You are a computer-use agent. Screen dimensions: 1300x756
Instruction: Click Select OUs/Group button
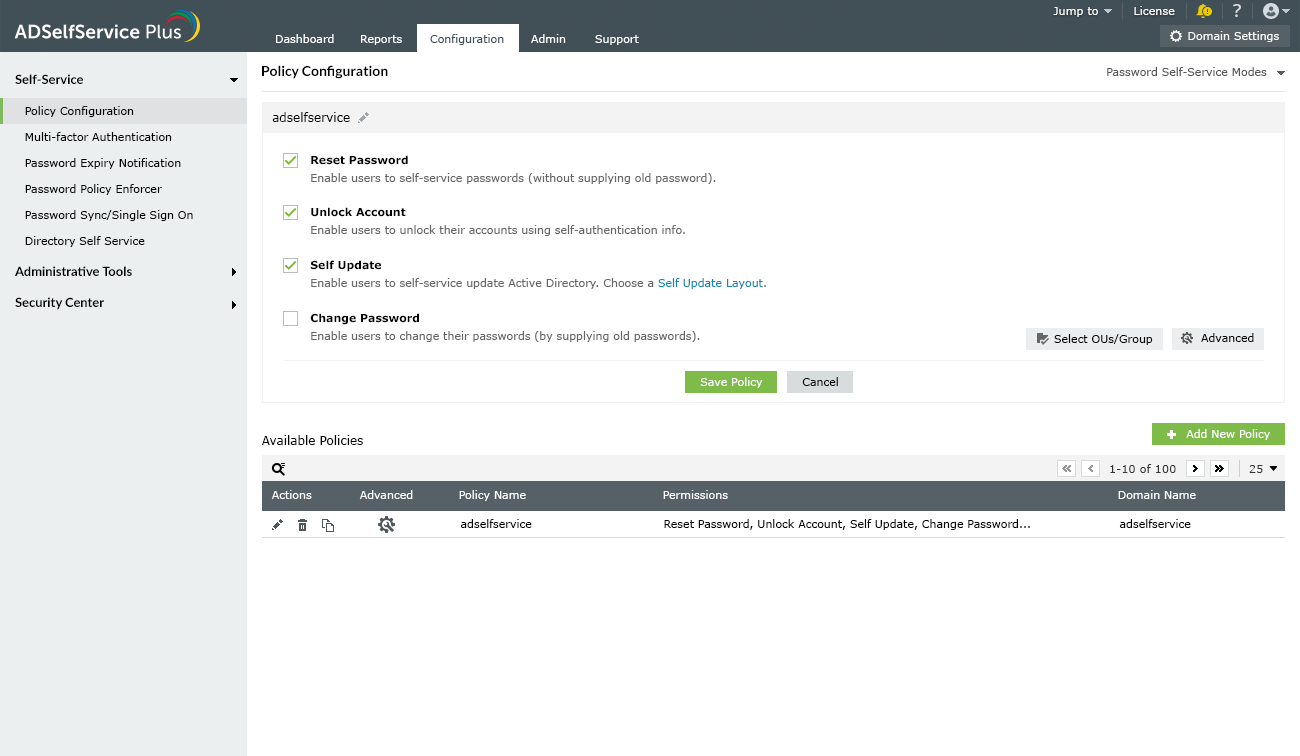(1094, 339)
